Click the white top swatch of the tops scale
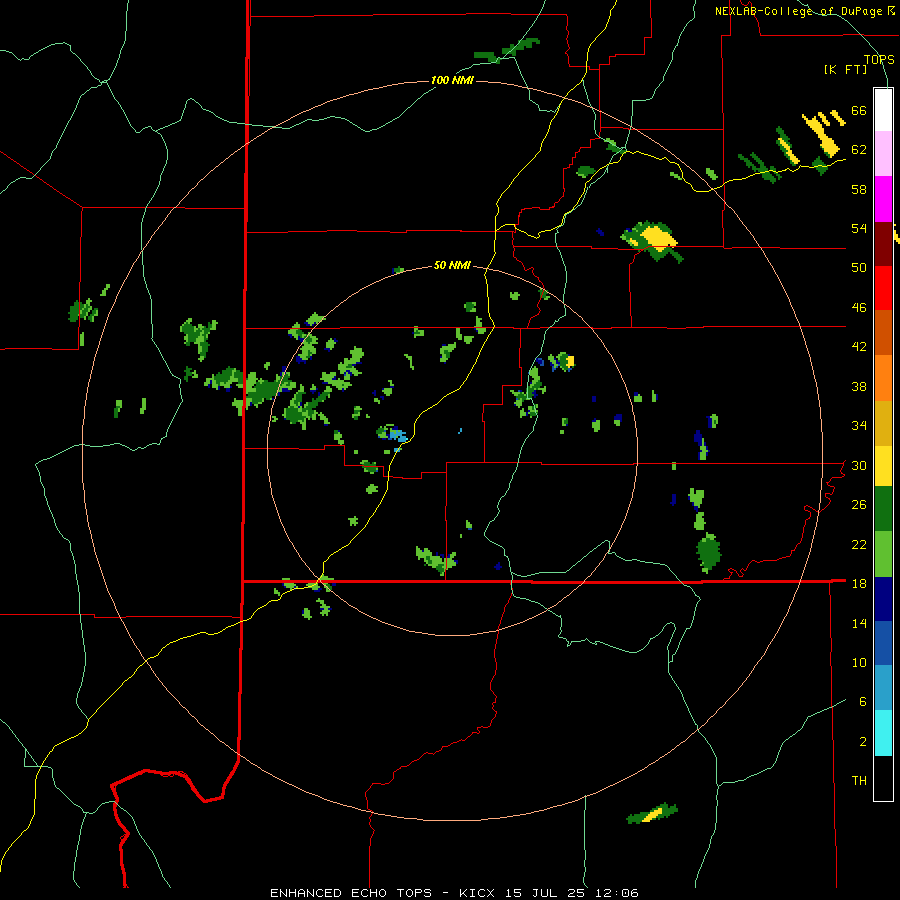 point(883,110)
